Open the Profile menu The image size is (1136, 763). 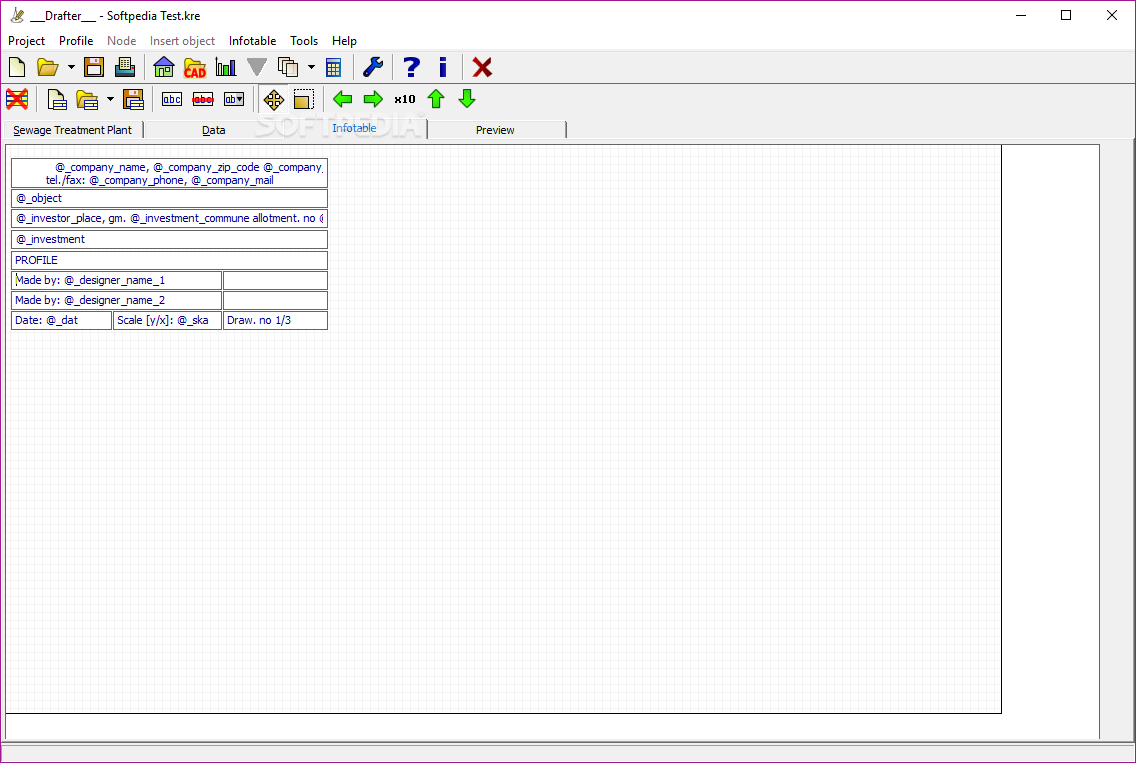pyautogui.click(x=76, y=41)
